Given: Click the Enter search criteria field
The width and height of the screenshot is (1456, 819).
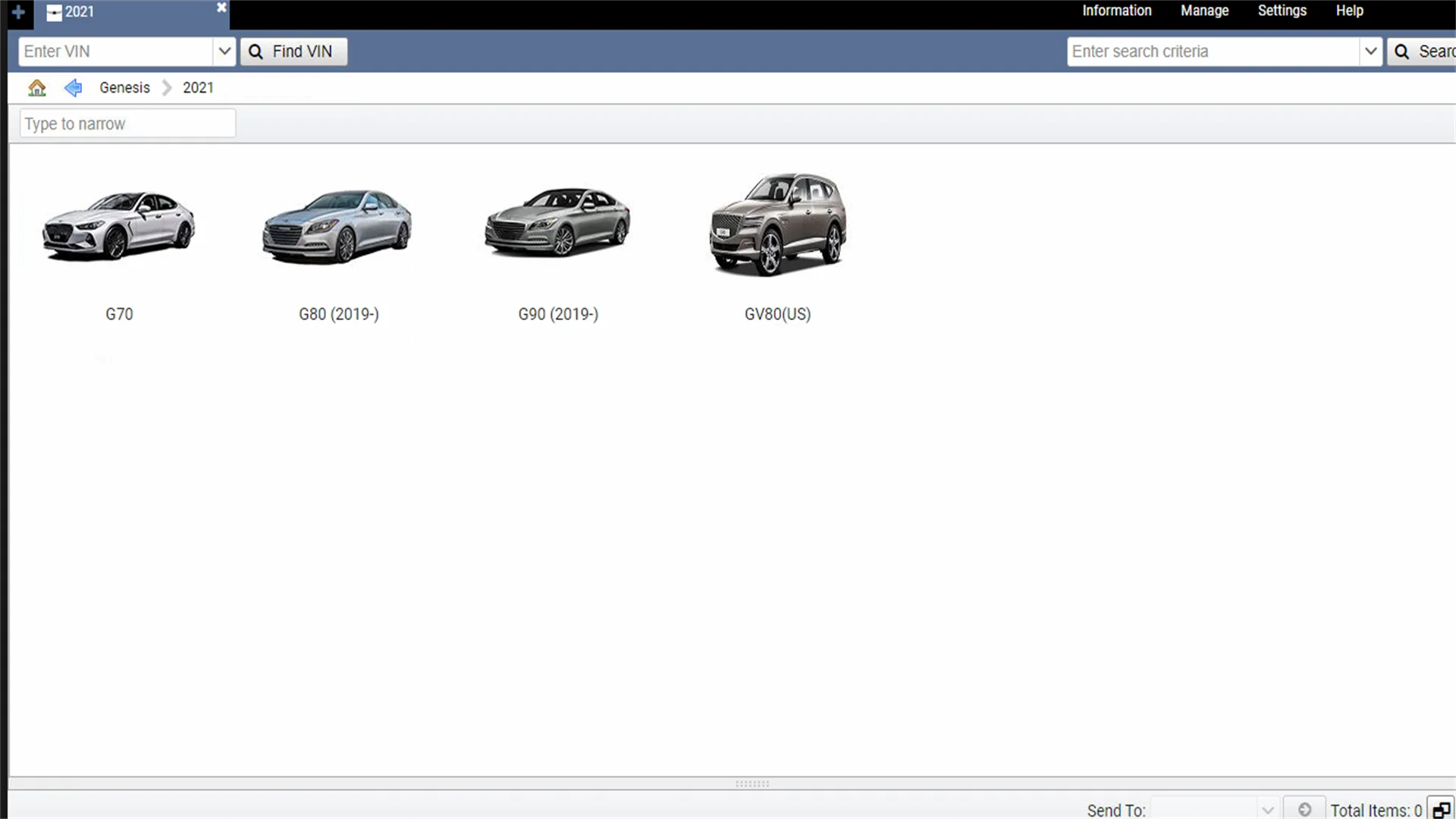Looking at the screenshot, I should click(1213, 52).
